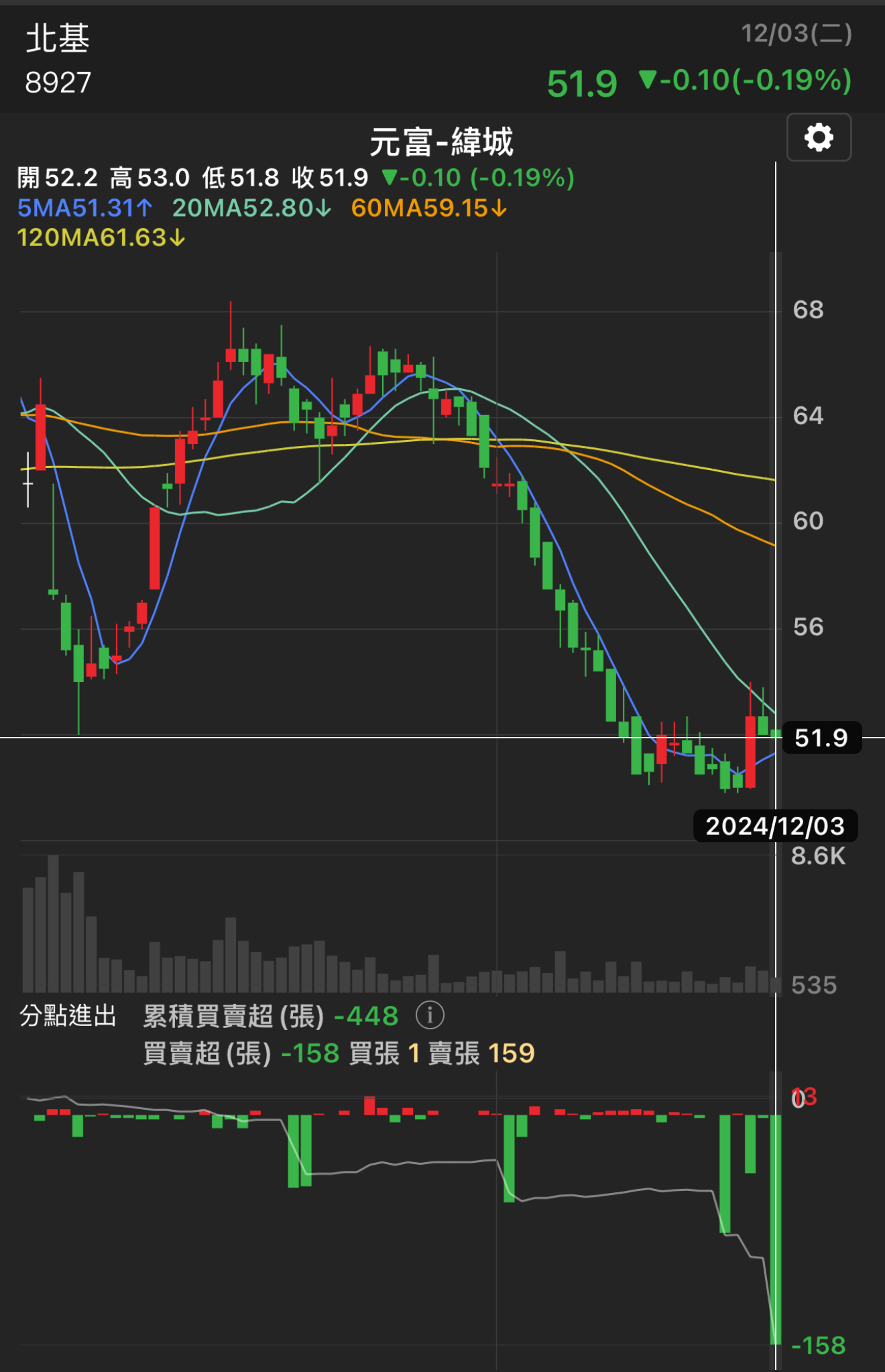This screenshot has height=1372, width=885.
Task: Tap the 120MA61.63 moving average label
Action: [101, 237]
